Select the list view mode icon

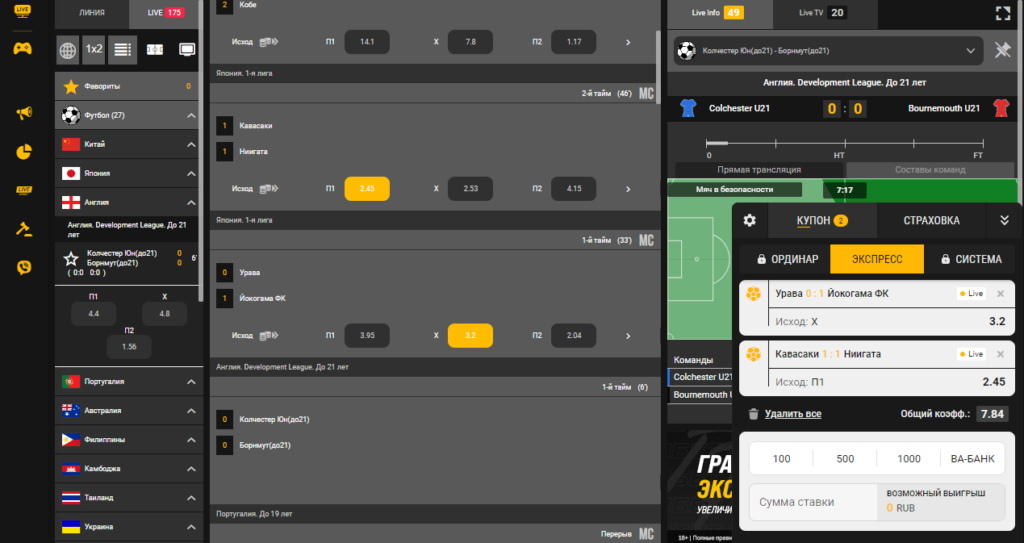point(122,50)
